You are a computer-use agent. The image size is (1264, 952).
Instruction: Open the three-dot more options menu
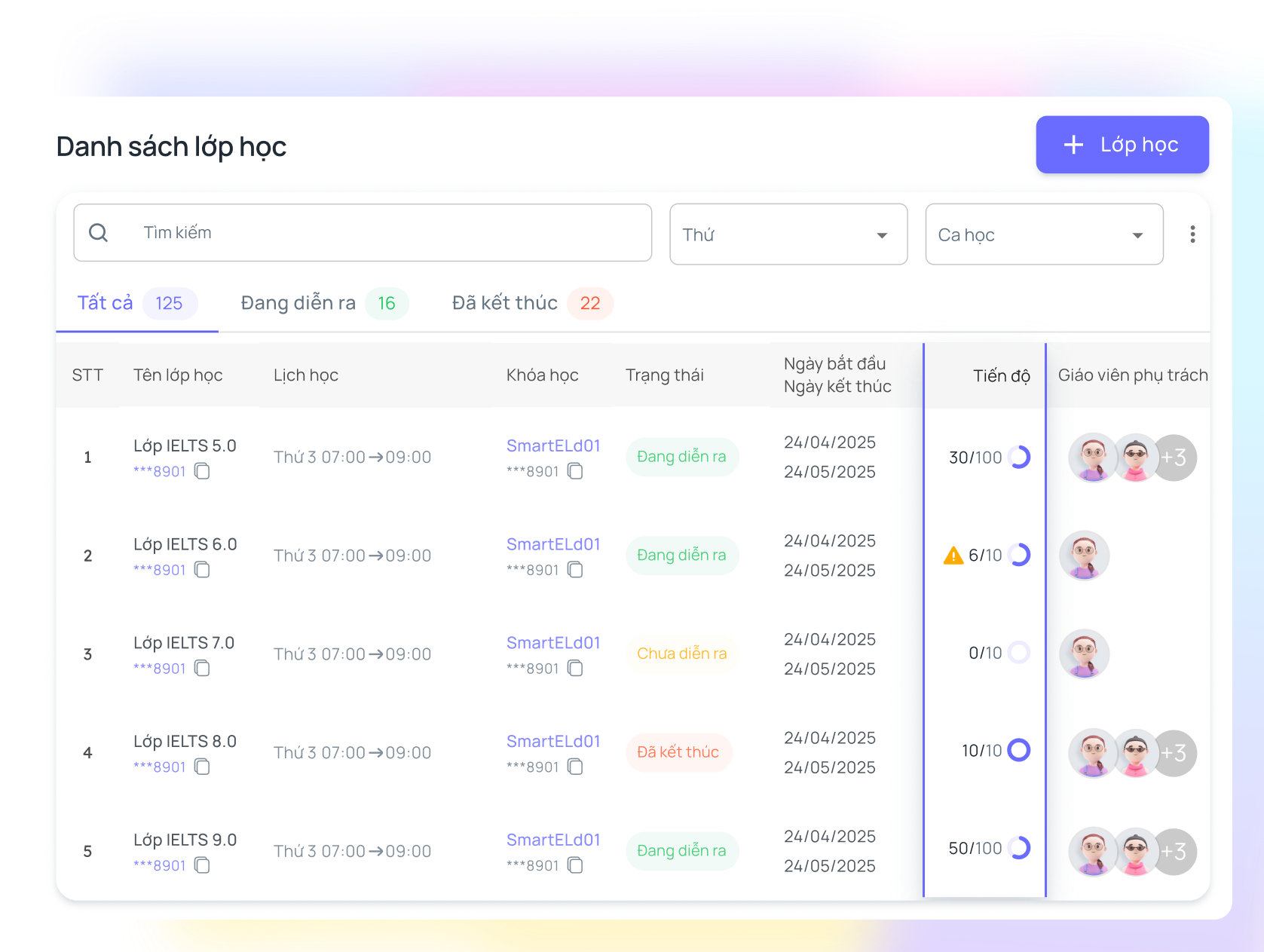1192,234
